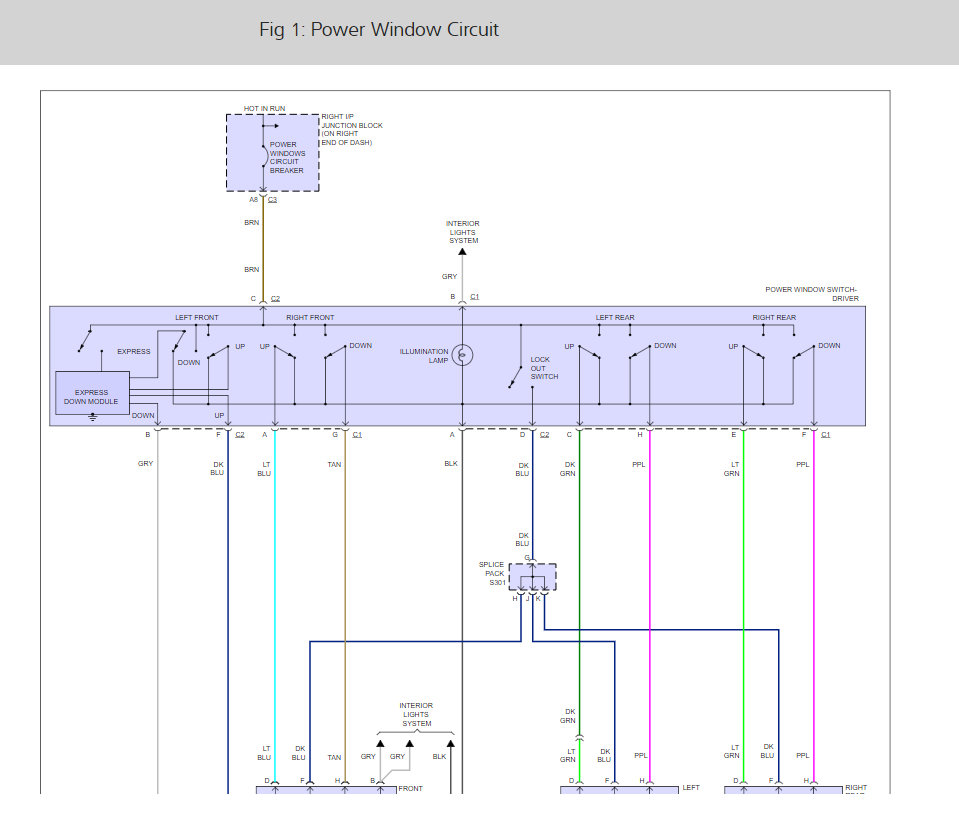Screen dimensions: 959x814
Task: Click the 'POWER WINDOWS CIRCUIT BREAKER' text
Action: pos(287,158)
